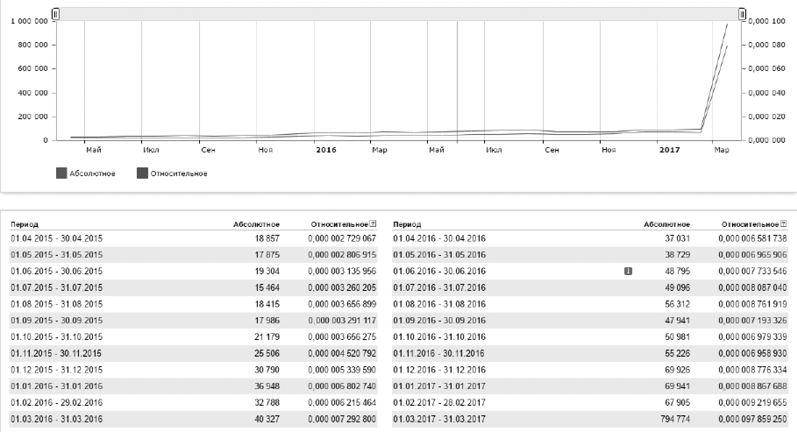Click the 2016 label on chart axis
Screen dimensions: 797x432
tap(326, 150)
